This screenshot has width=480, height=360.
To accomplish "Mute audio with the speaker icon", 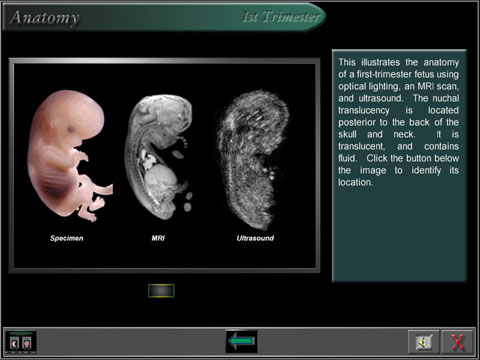I will 423,342.
